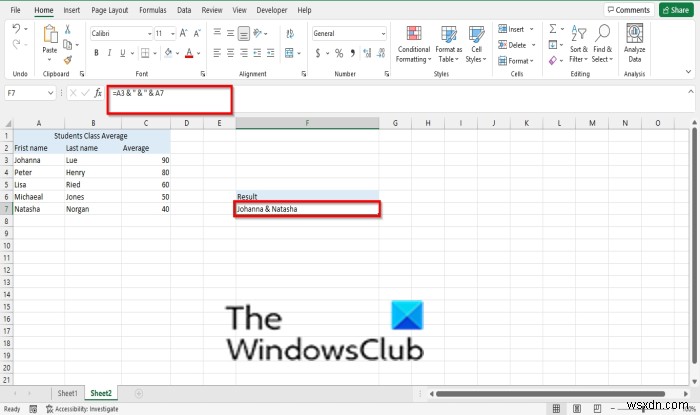
Task: Open the General number format dropdown
Action: 383,33
